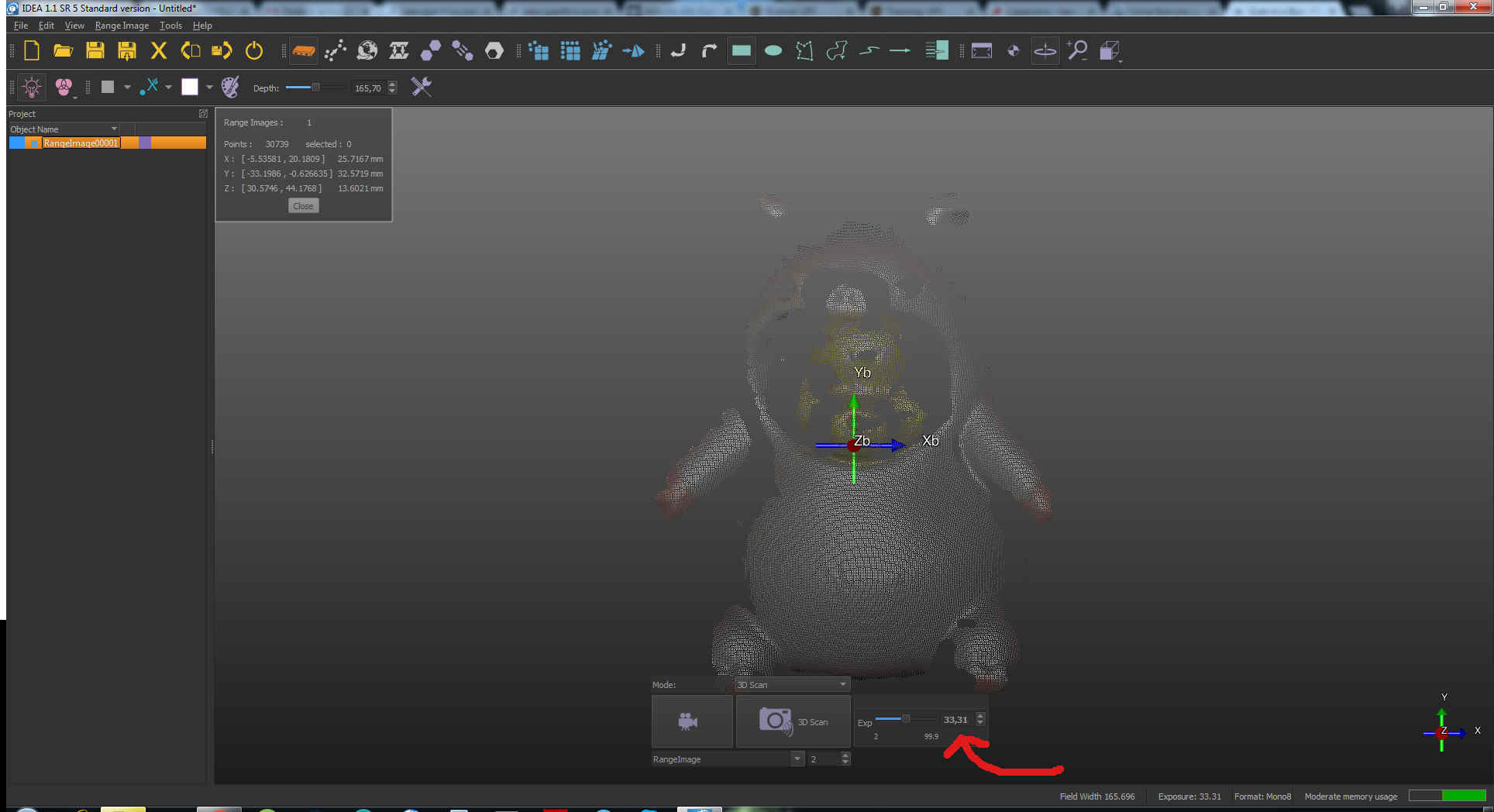Open dropdown arrow beside white swatch
1494x812 pixels.
point(209,87)
